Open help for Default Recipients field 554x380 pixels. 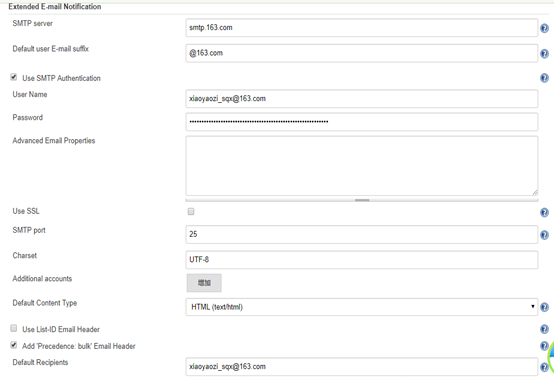(544, 367)
